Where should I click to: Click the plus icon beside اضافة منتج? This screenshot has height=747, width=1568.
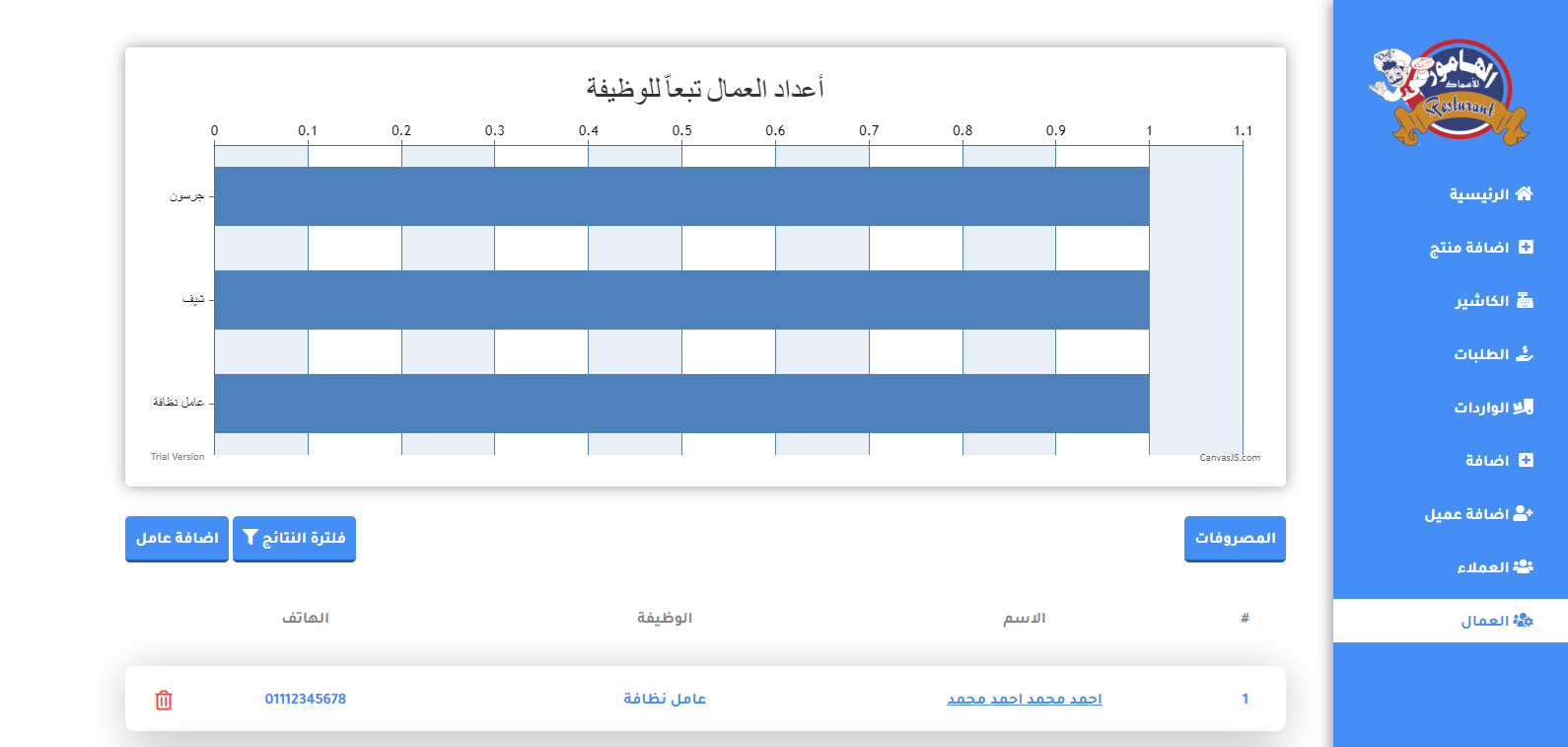click(1526, 247)
